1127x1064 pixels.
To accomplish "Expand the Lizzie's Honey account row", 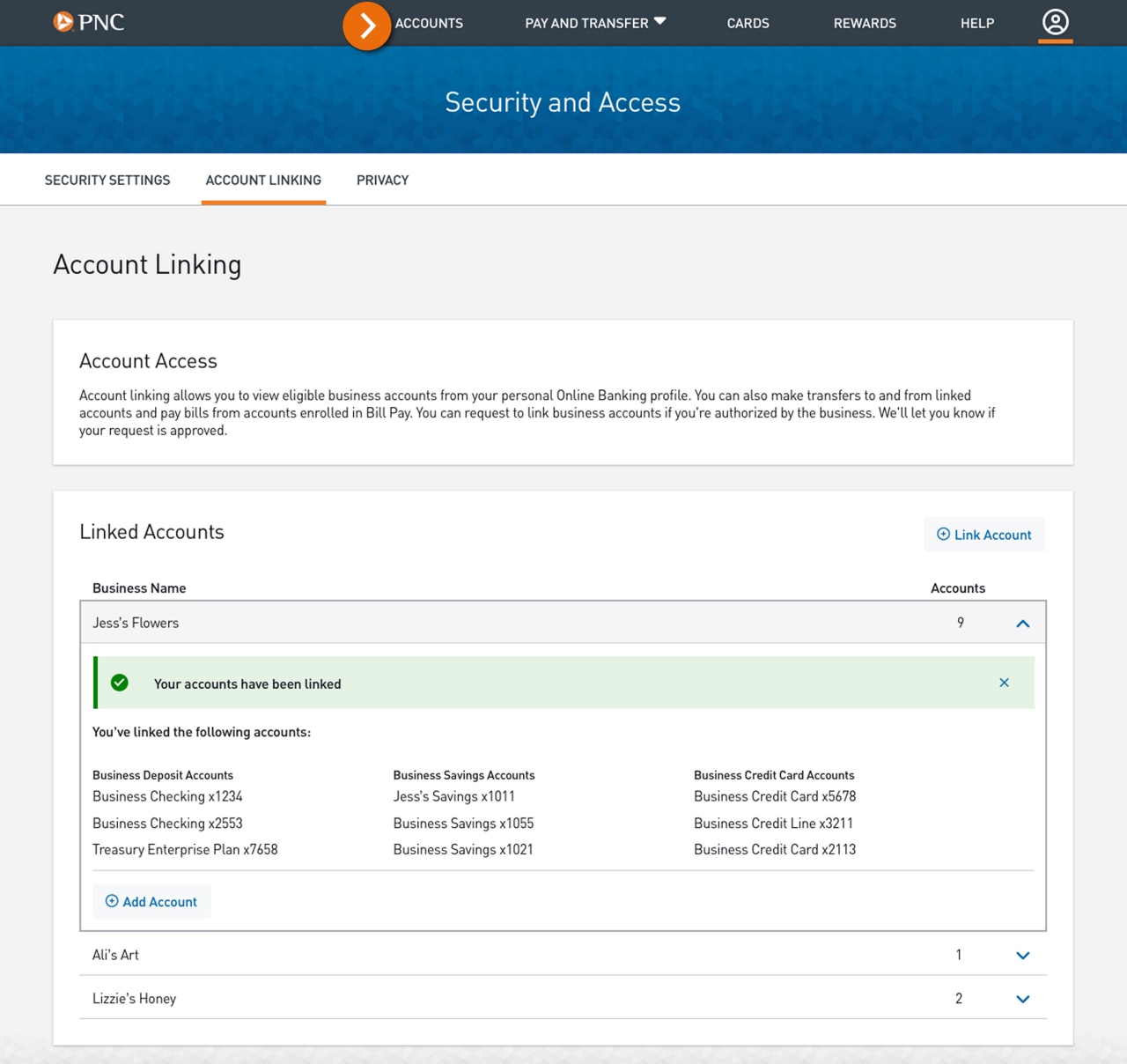I will [x=1022, y=999].
